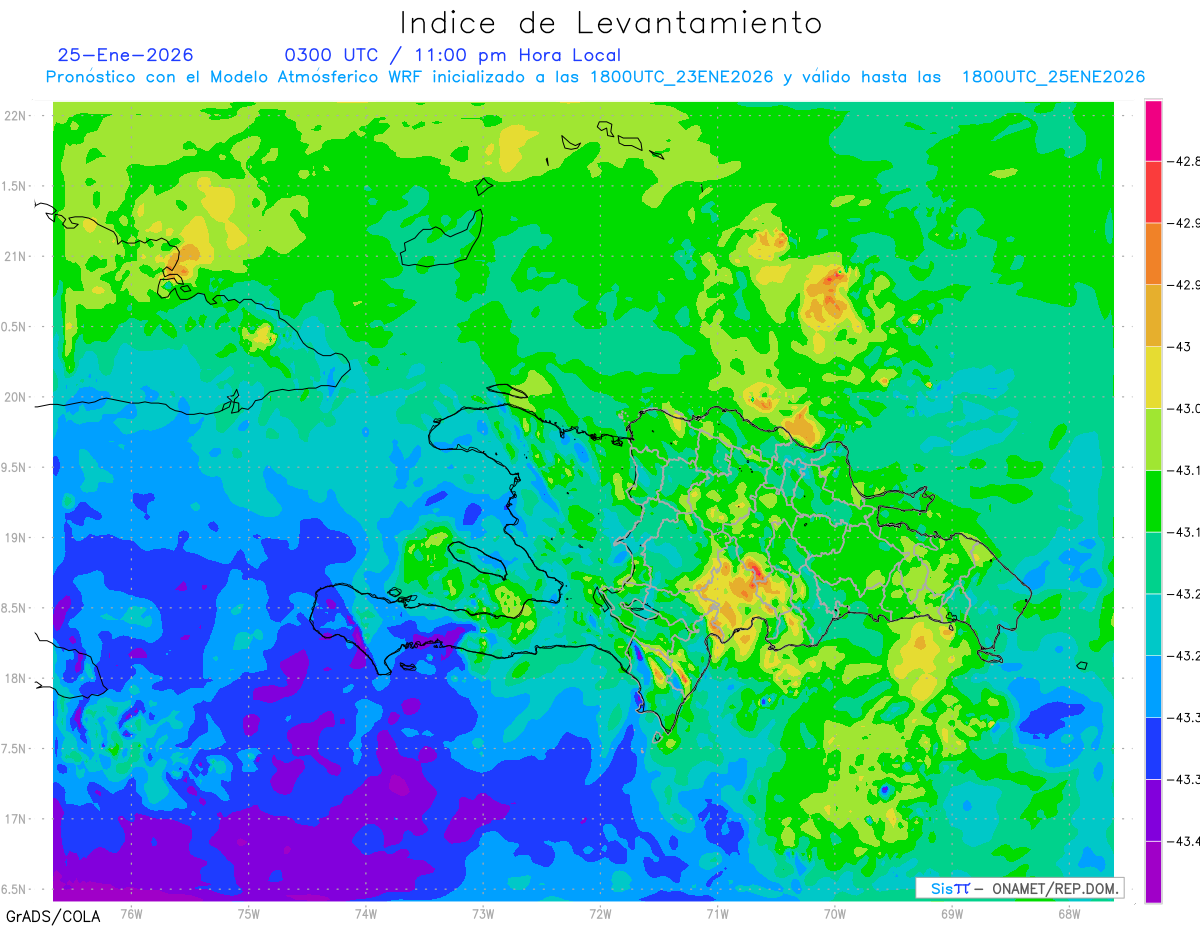Click the 72W longitude label
This screenshot has width=1200, height=927.
600,913
